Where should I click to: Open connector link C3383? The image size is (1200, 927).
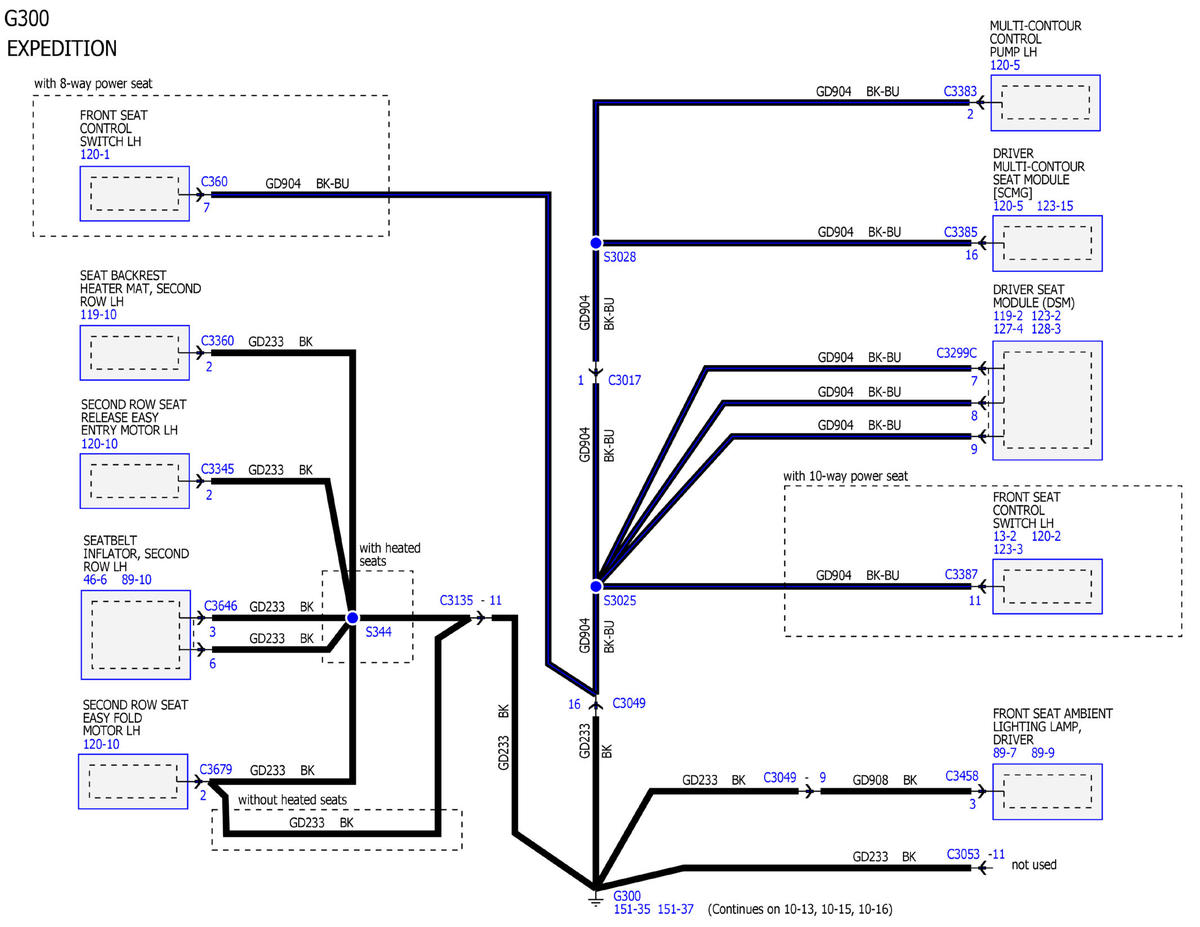(961, 91)
